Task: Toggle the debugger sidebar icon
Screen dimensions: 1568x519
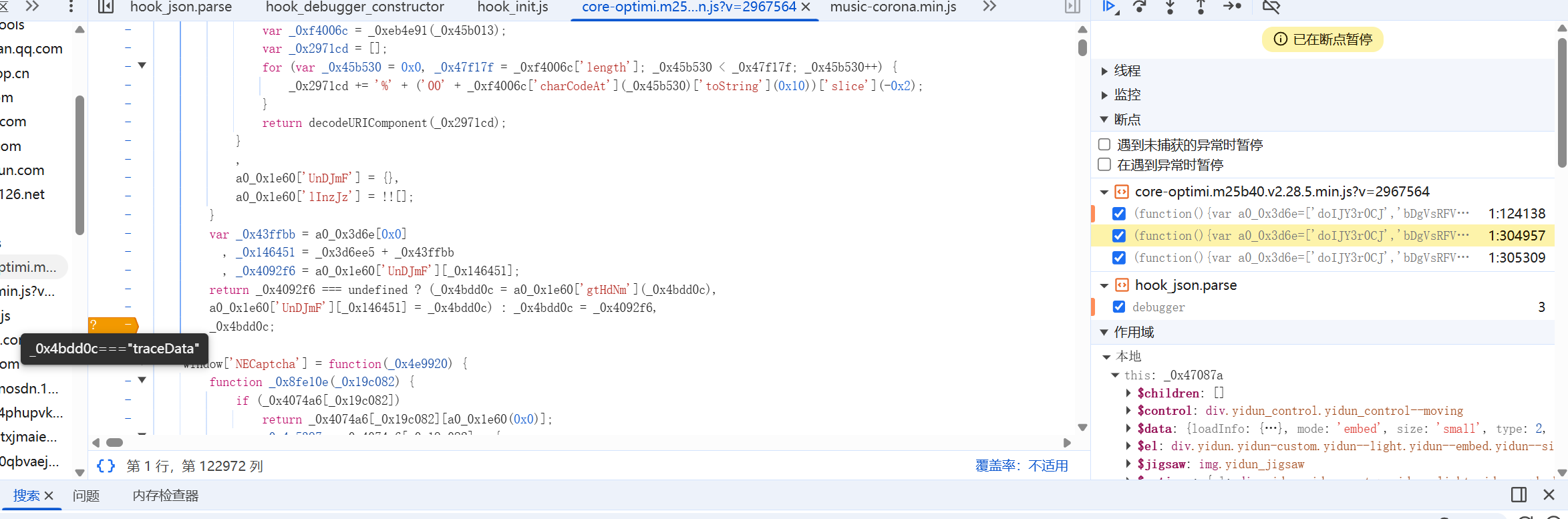Action: 1073,7
